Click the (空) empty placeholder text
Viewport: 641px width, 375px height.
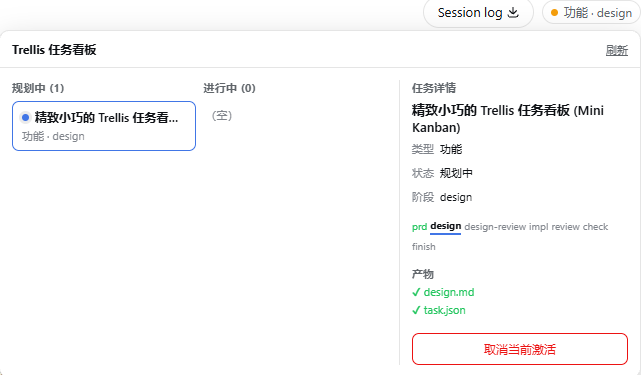pyautogui.click(x=222, y=116)
